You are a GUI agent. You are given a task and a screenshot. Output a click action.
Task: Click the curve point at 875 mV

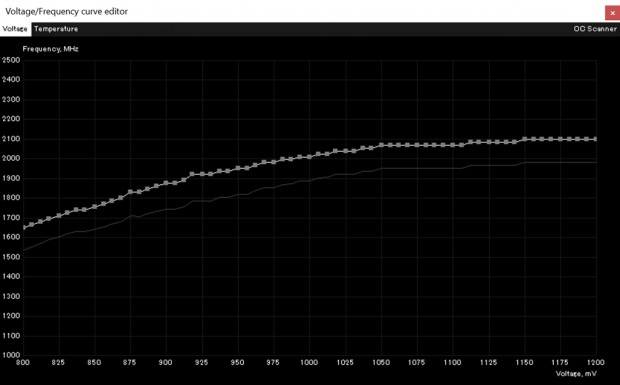click(x=130, y=192)
